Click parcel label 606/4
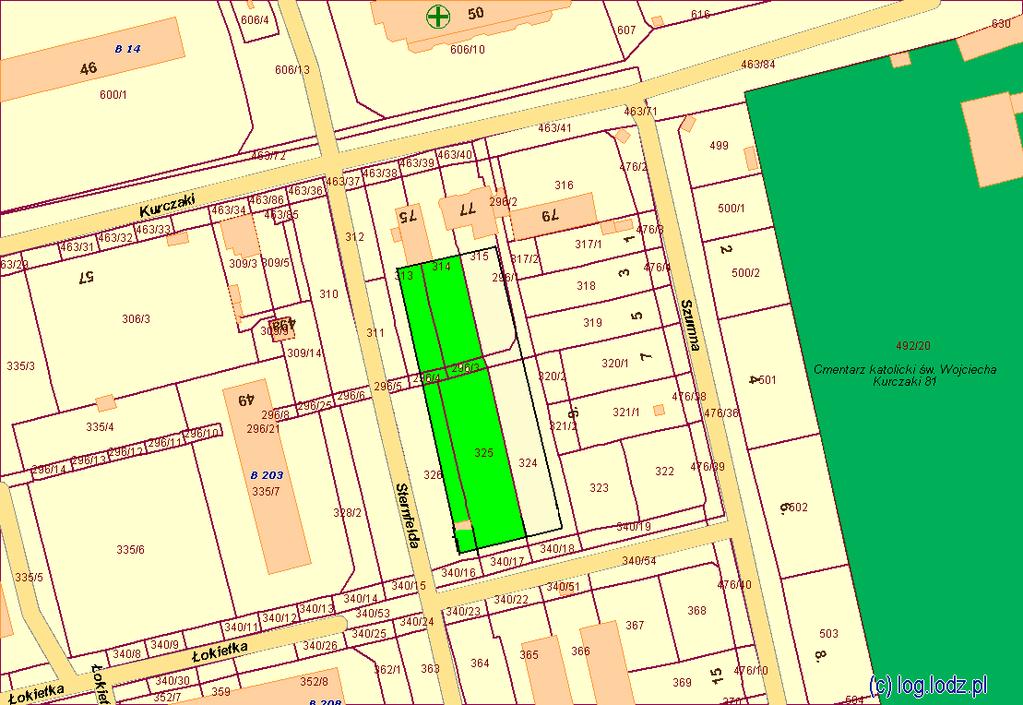The width and height of the screenshot is (1023, 705). pos(254,20)
